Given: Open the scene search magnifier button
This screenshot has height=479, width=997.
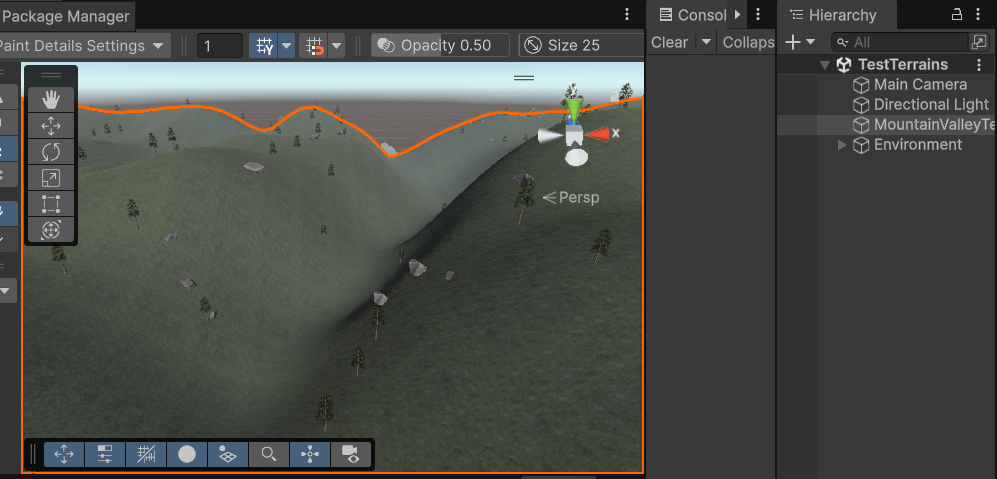Looking at the screenshot, I should tap(268, 454).
